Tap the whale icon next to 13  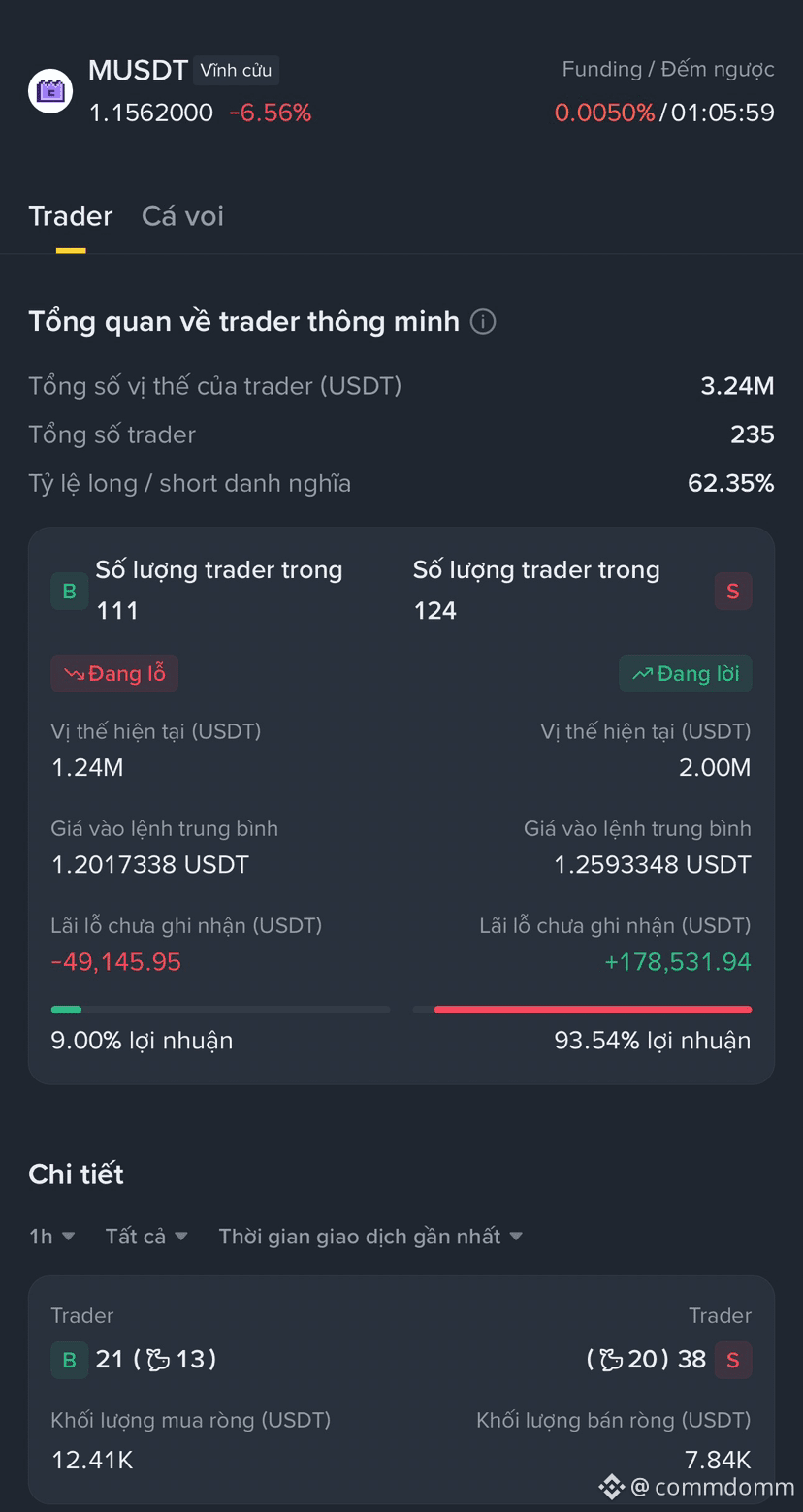click(158, 1360)
